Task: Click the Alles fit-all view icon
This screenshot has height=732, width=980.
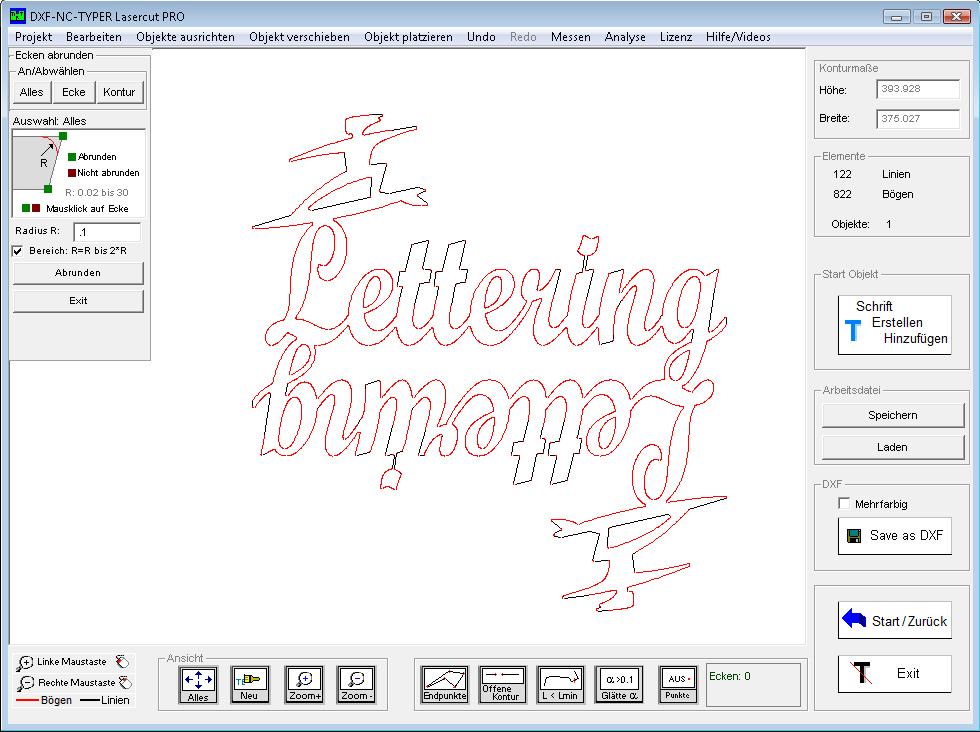Action: (198, 685)
